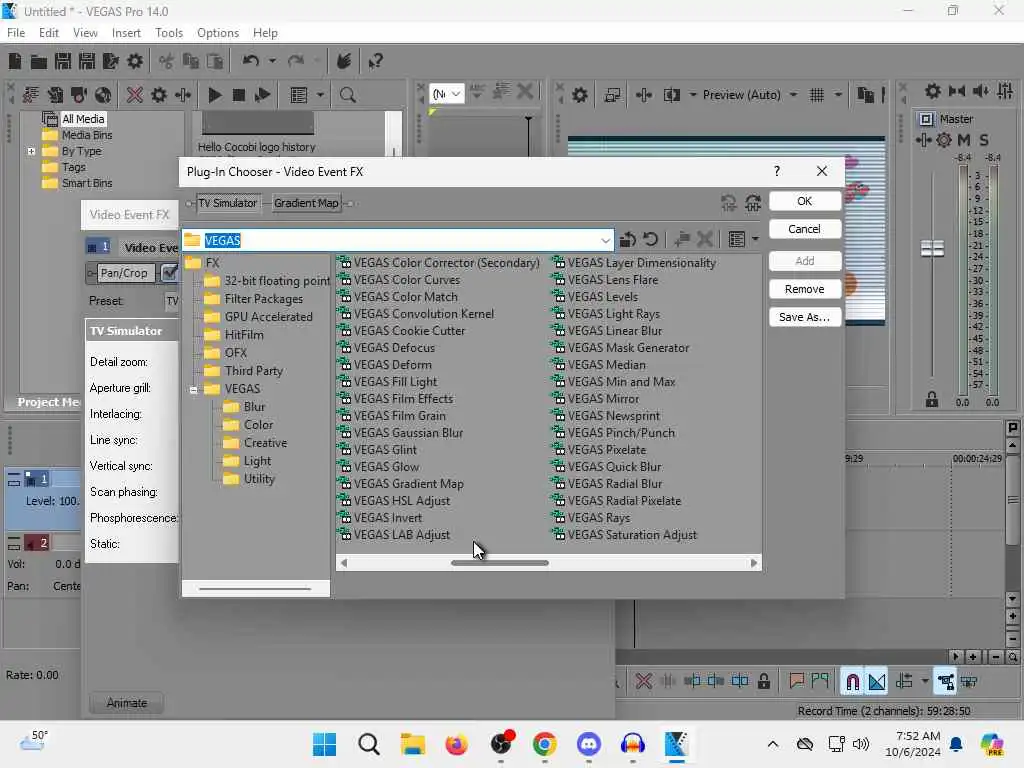Open the Tools menu
The width and height of the screenshot is (1024, 768).
pyautogui.click(x=169, y=33)
